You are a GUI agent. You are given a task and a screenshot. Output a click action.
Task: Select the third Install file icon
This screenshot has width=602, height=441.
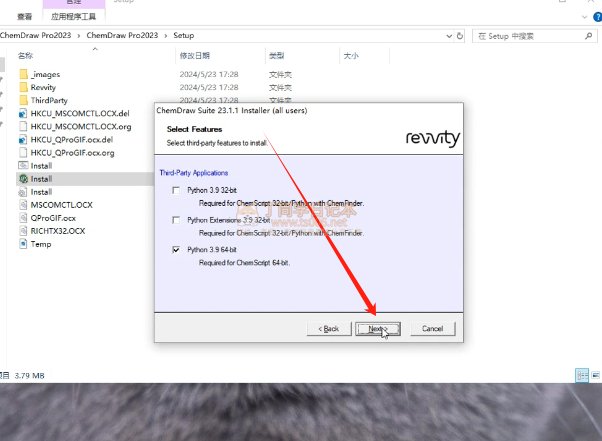click(x=23, y=192)
